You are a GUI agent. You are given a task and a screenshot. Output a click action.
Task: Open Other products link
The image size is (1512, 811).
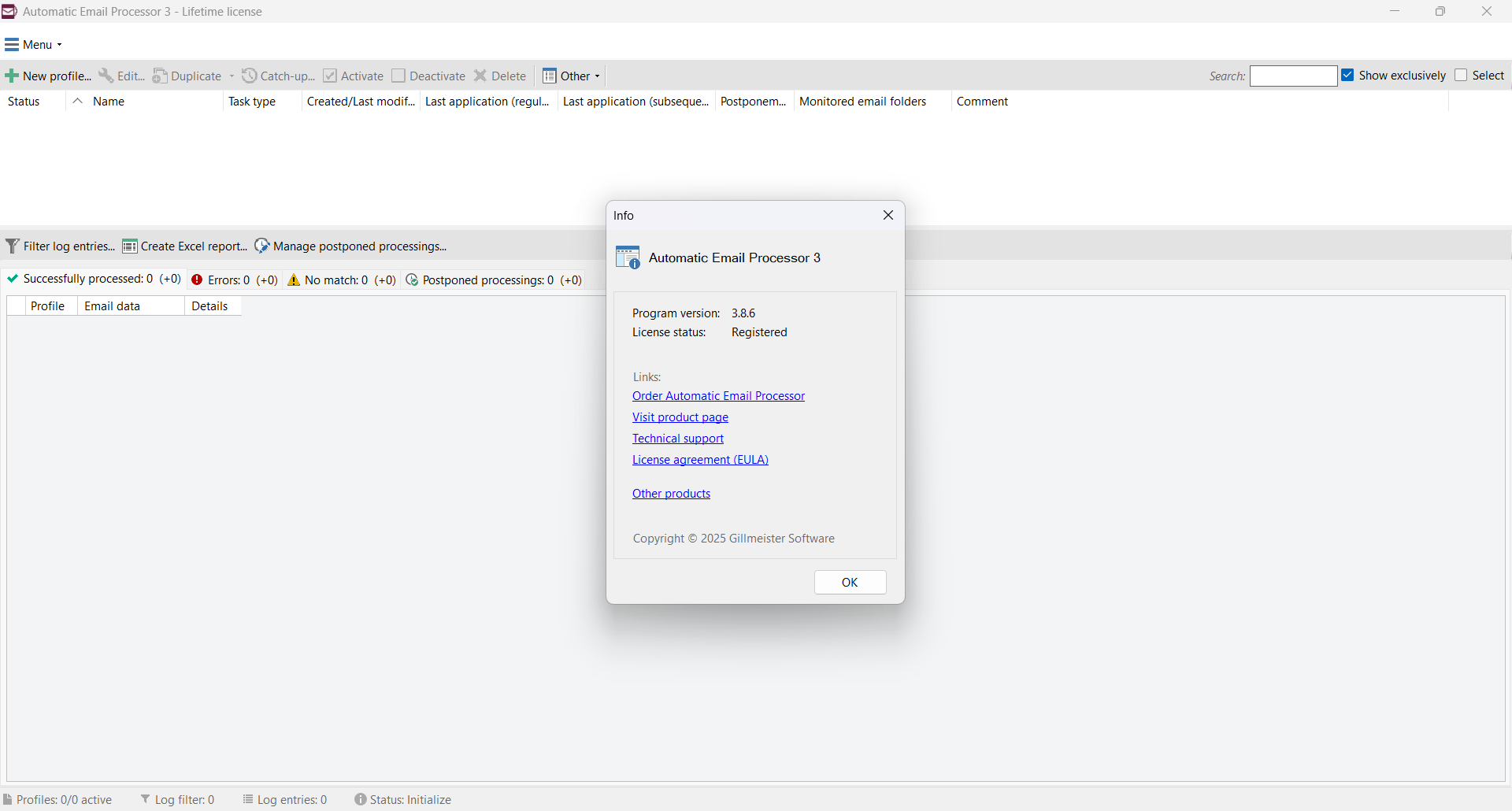point(671,493)
